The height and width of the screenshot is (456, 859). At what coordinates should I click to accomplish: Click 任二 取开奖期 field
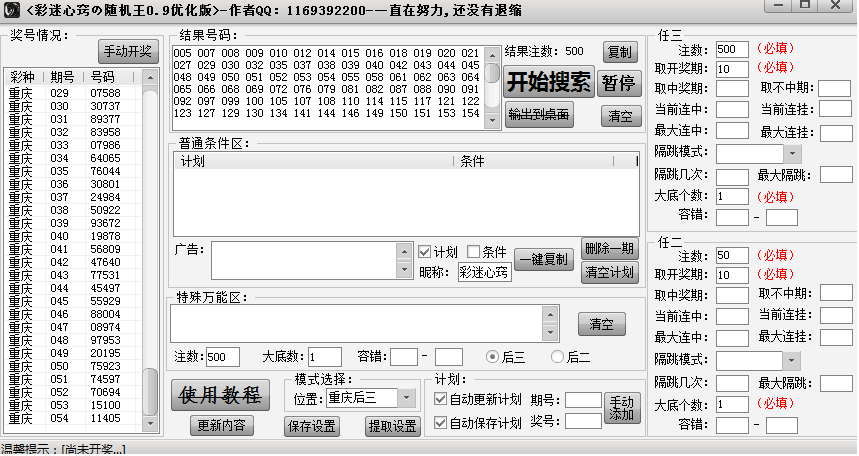[x=732, y=275]
